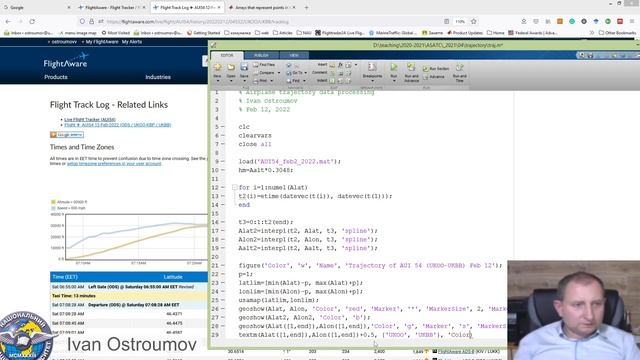Click the Google earth button
Viewport: 640px width, 360px height.
click(x=67, y=135)
